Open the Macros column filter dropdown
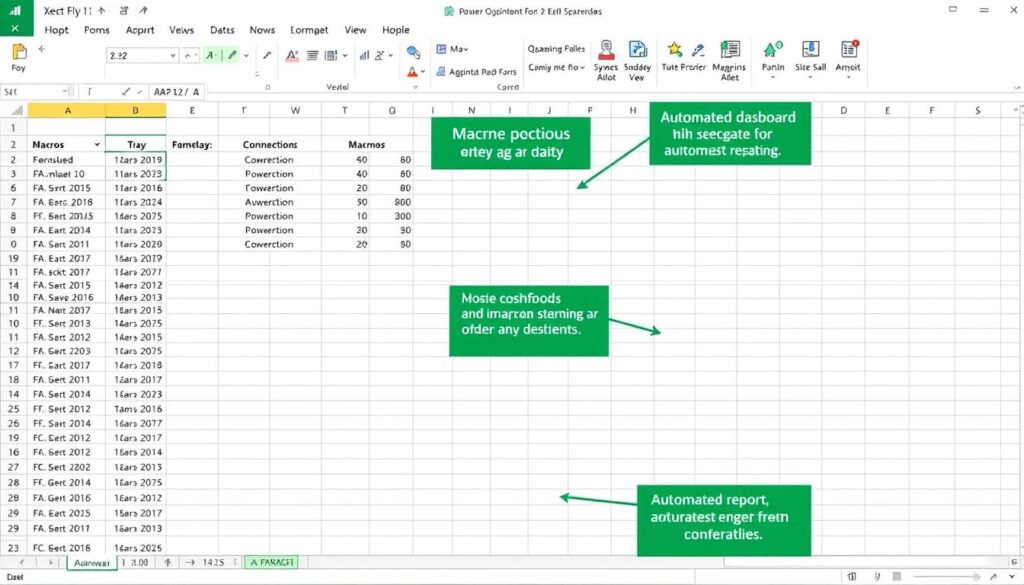1024x585 pixels. click(96, 144)
